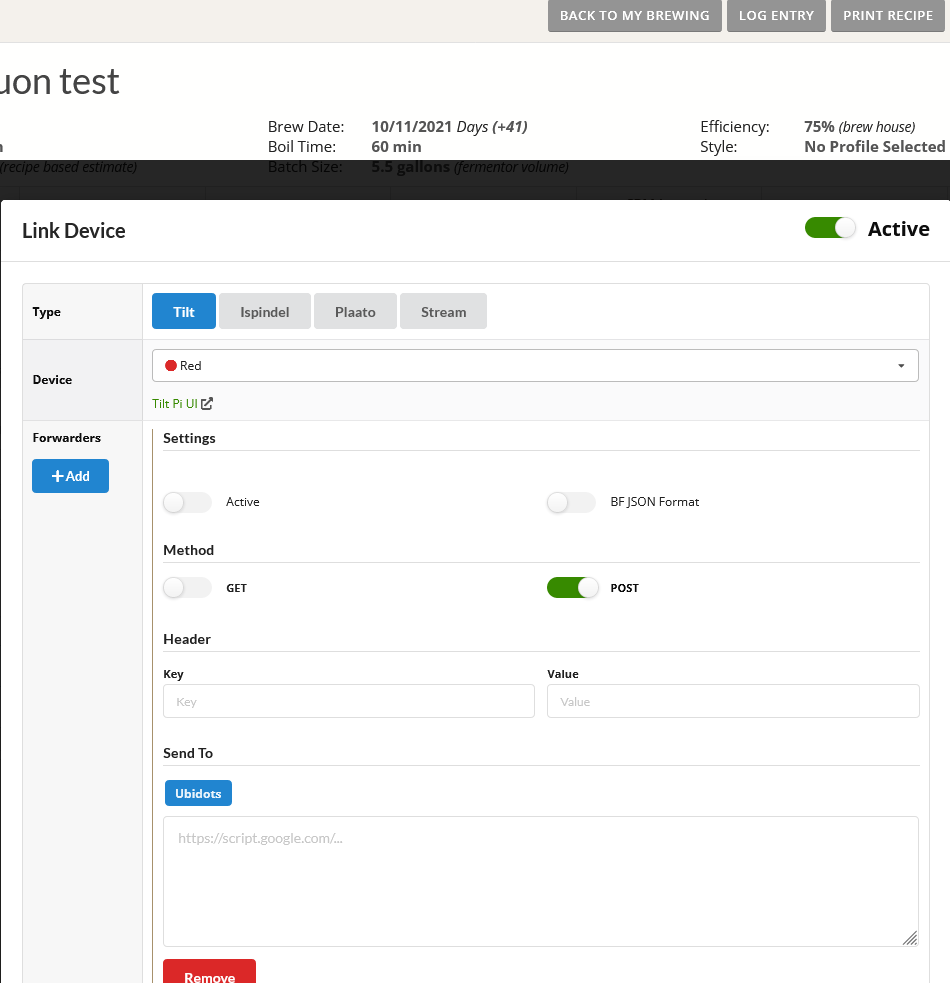
Task: Toggle the Link Device Active switch off
Action: [831, 228]
